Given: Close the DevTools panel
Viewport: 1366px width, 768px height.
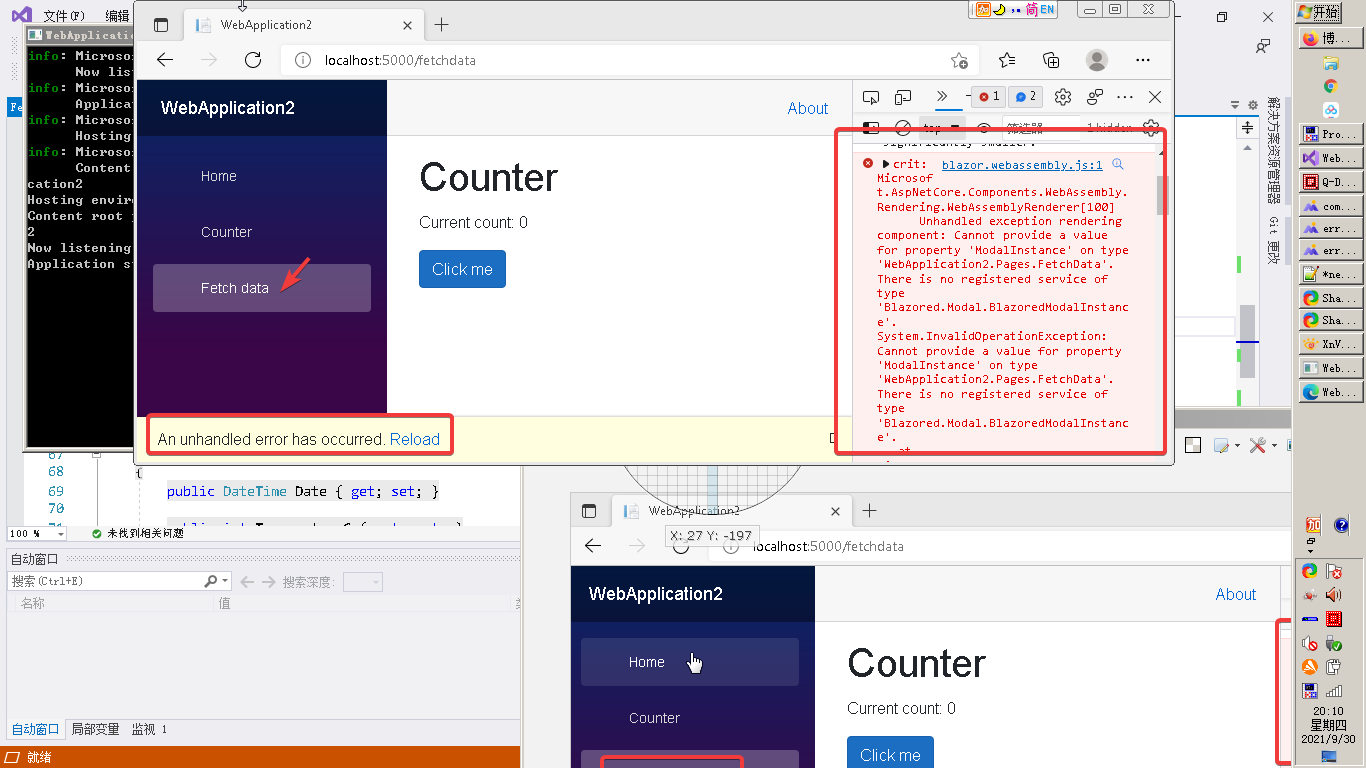Looking at the screenshot, I should pos(1155,97).
